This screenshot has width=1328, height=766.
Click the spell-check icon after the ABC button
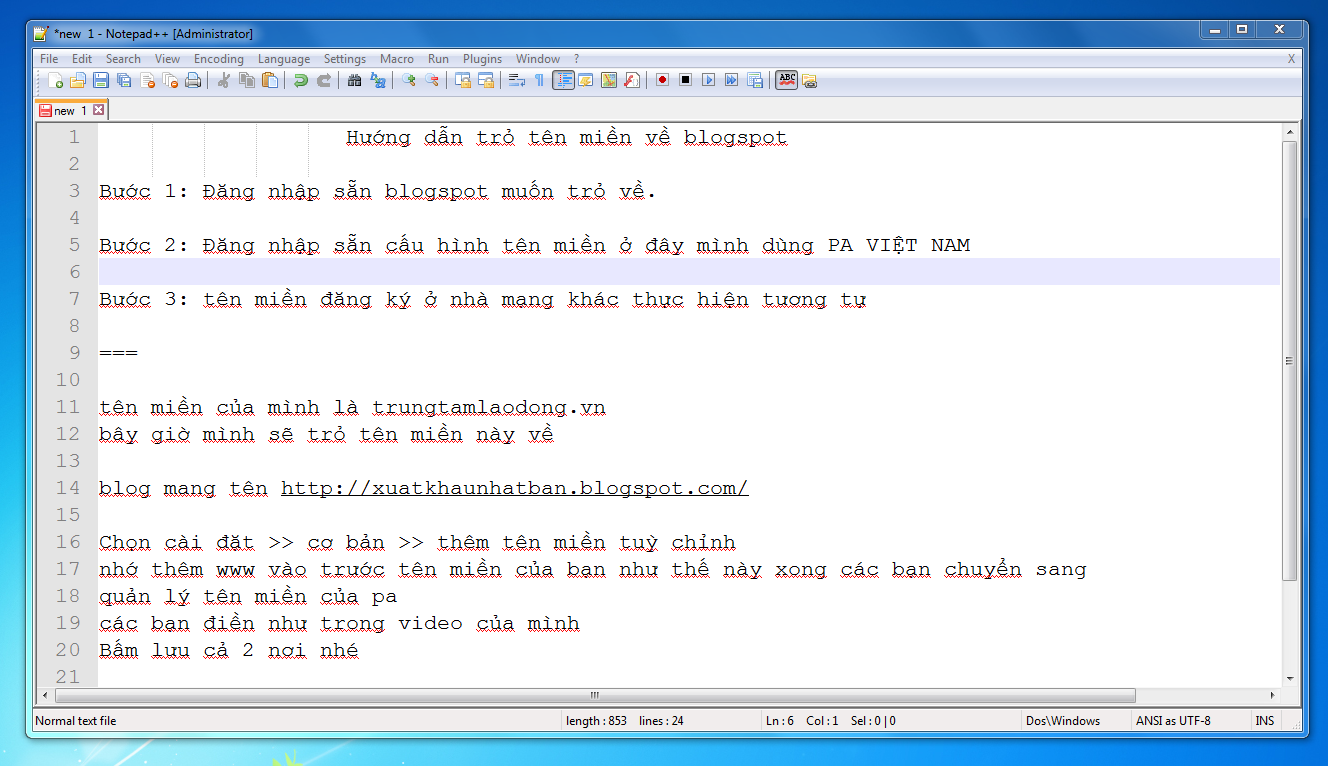click(x=809, y=80)
